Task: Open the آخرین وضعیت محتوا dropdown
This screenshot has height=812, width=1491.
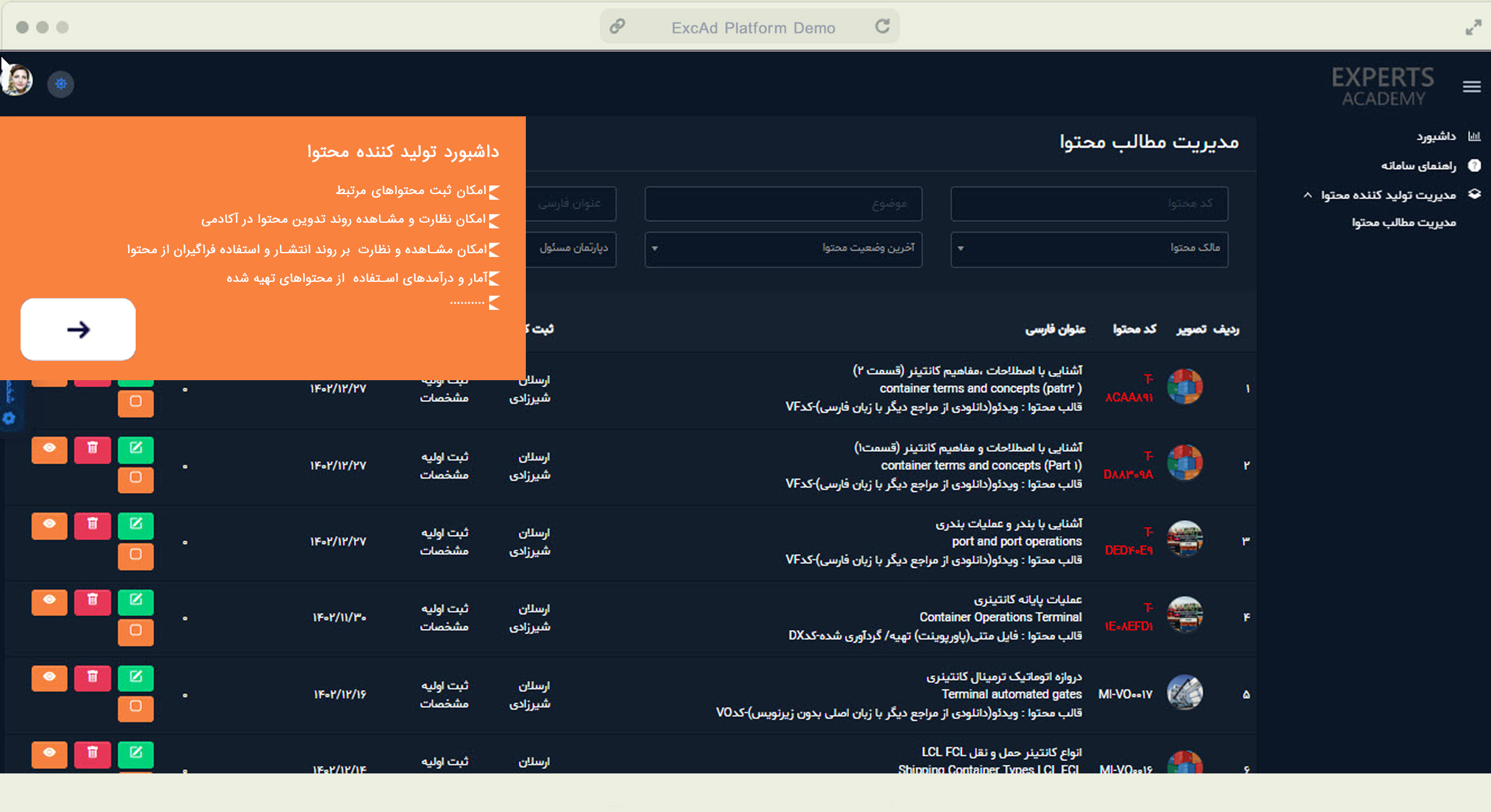Action: 783,248
